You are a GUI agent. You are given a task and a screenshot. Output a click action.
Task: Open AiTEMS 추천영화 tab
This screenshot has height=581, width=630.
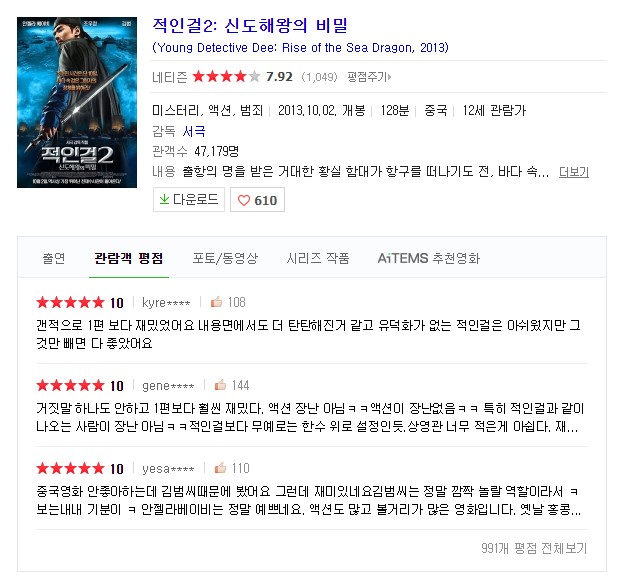coord(429,258)
